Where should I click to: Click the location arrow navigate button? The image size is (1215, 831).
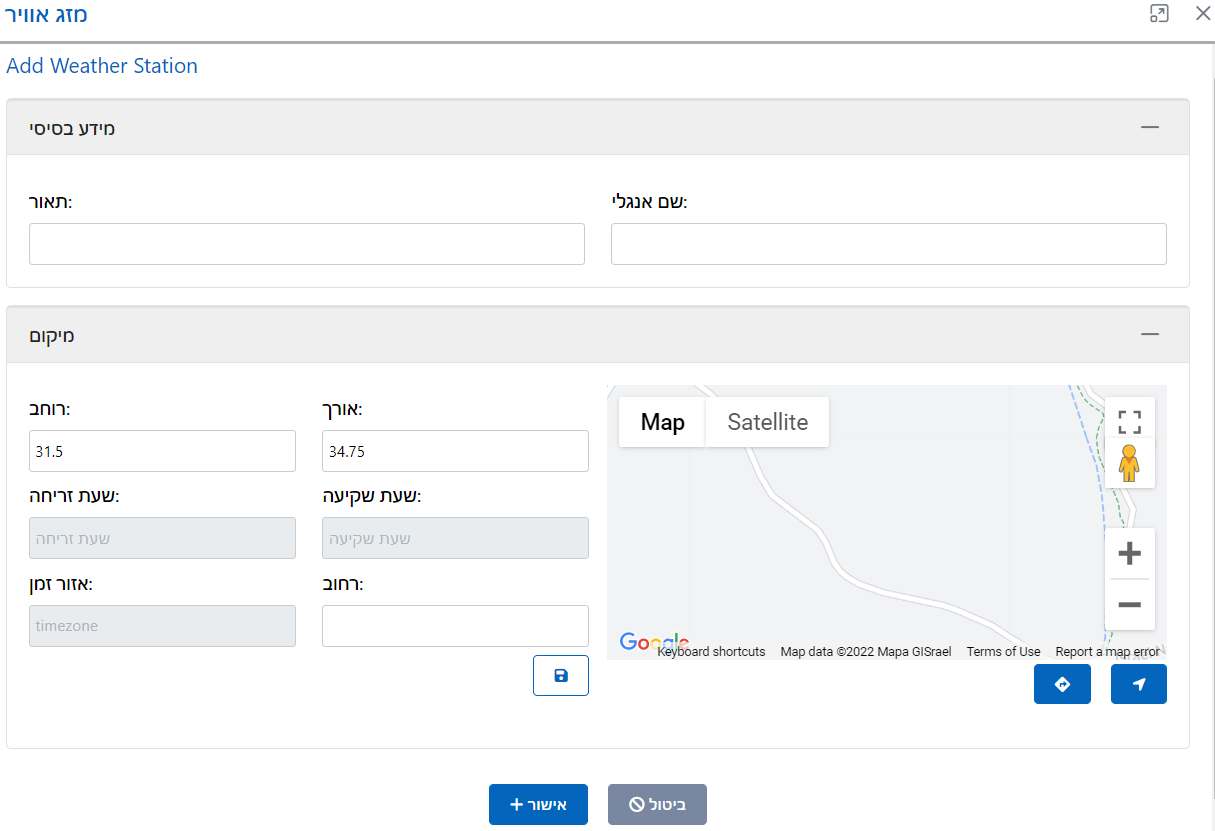pos(1138,684)
